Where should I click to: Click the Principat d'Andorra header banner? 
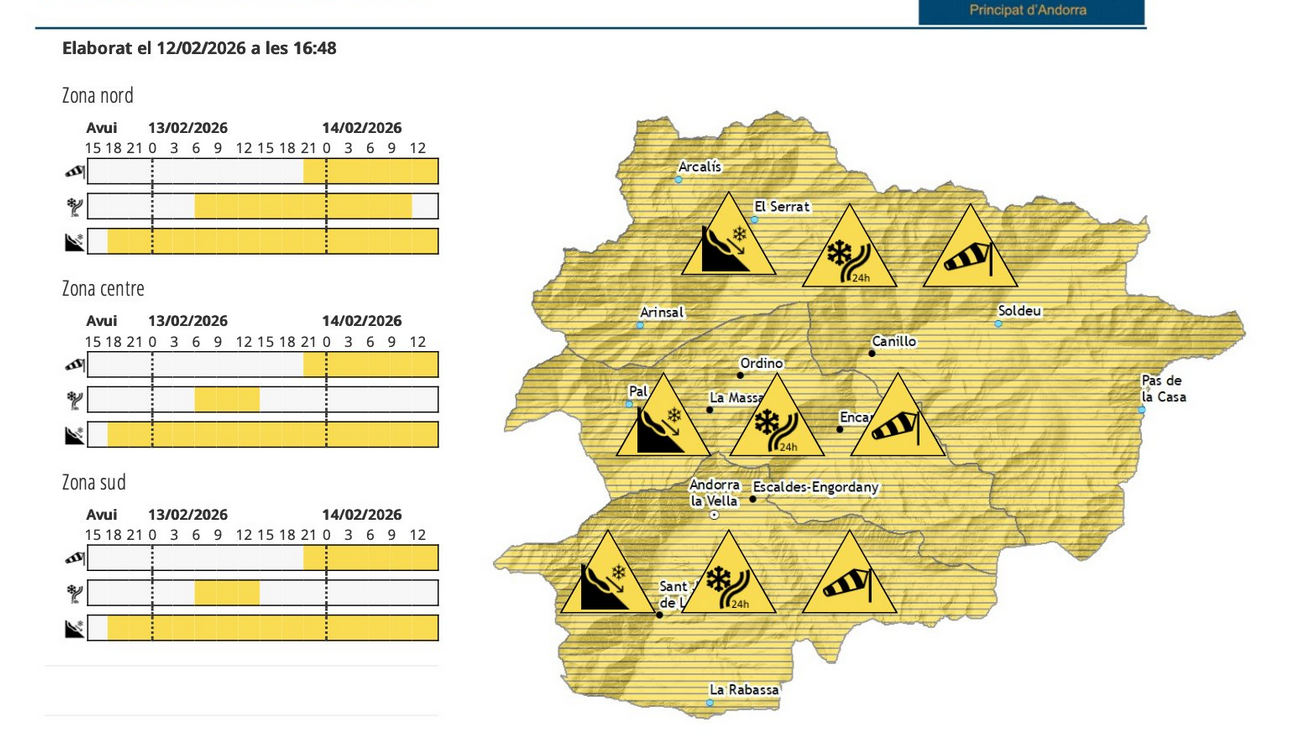pos(1030,11)
